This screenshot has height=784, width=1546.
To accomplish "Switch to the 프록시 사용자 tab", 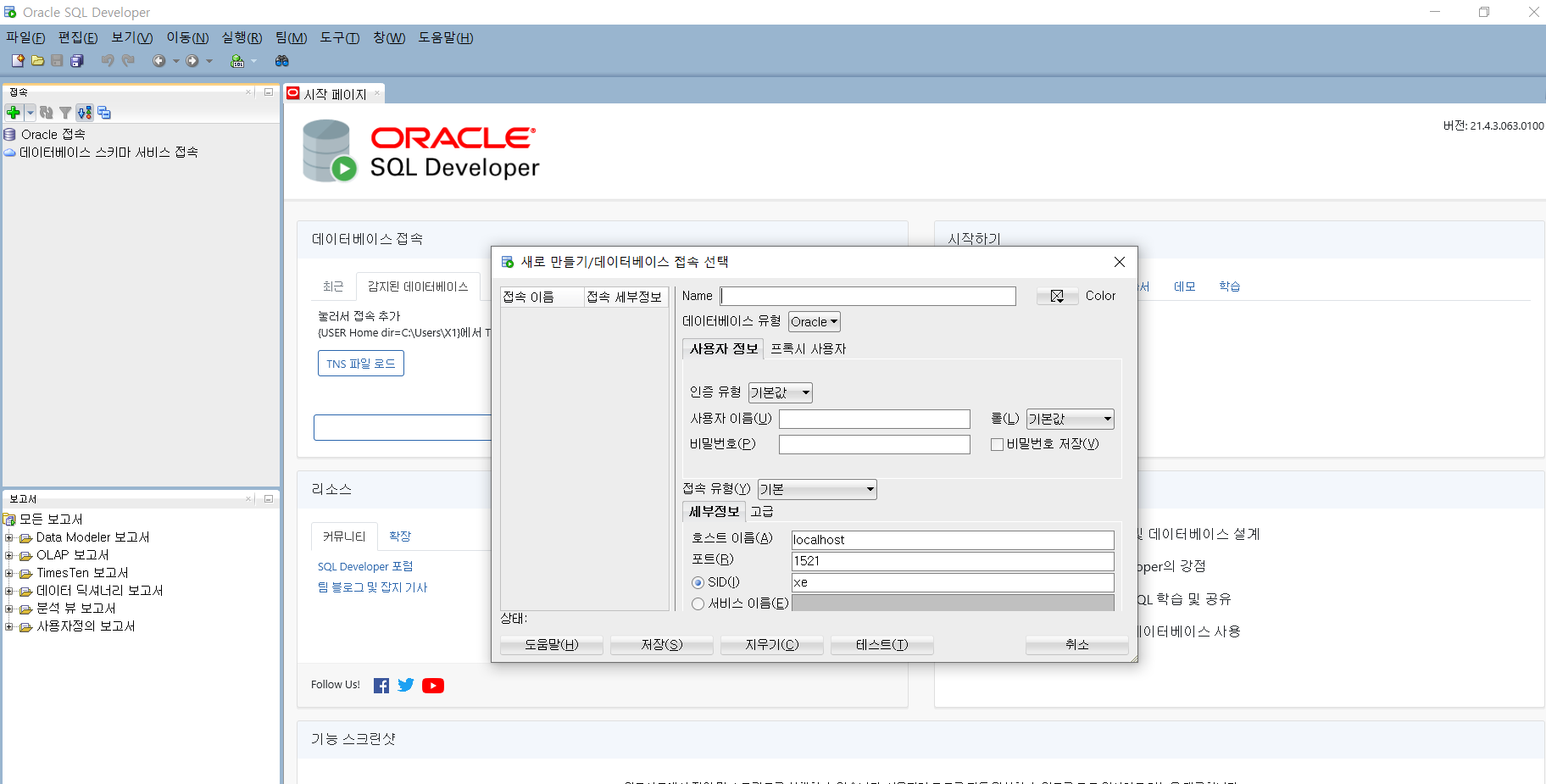I will pyautogui.click(x=809, y=349).
